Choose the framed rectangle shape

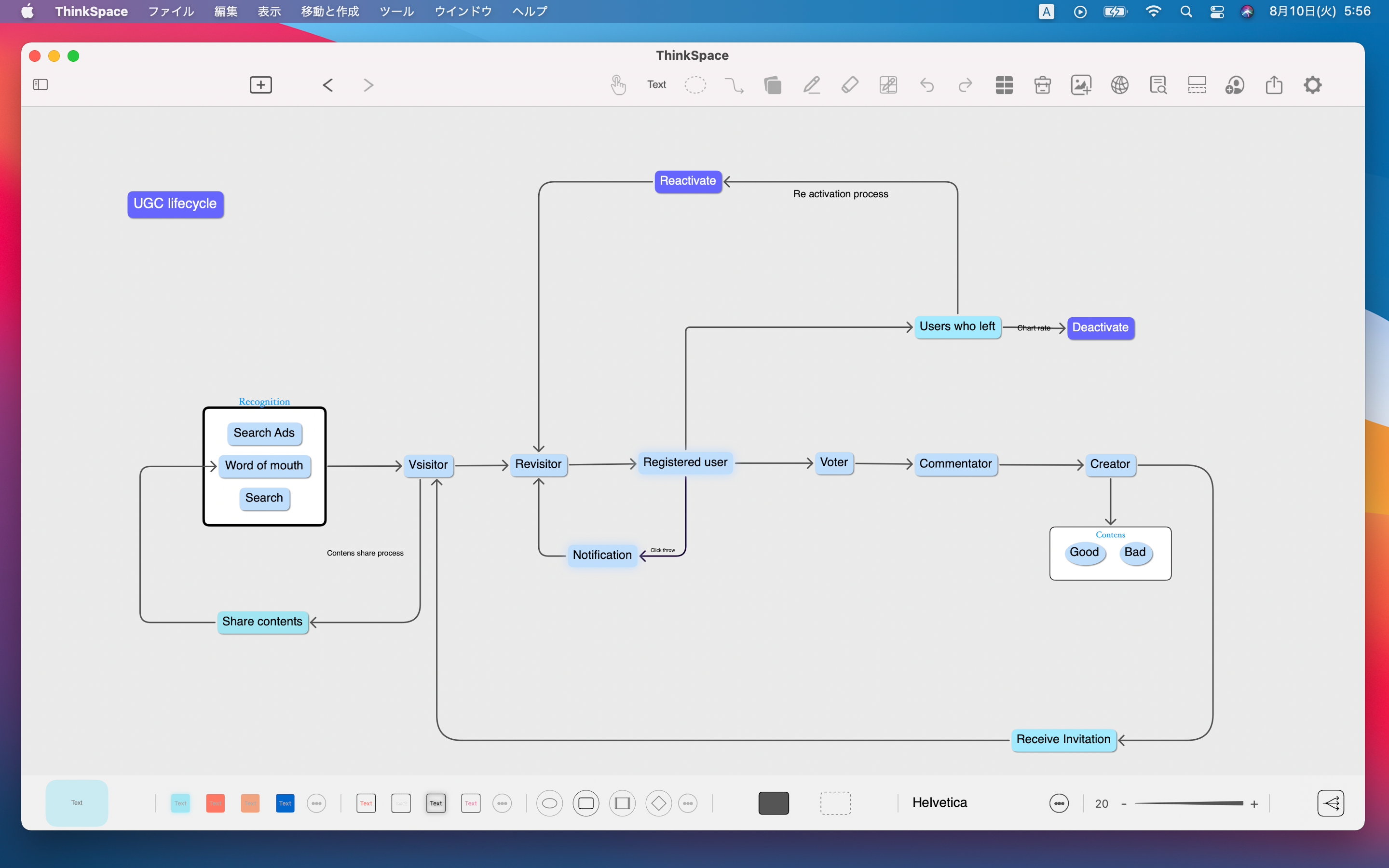click(622, 803)
